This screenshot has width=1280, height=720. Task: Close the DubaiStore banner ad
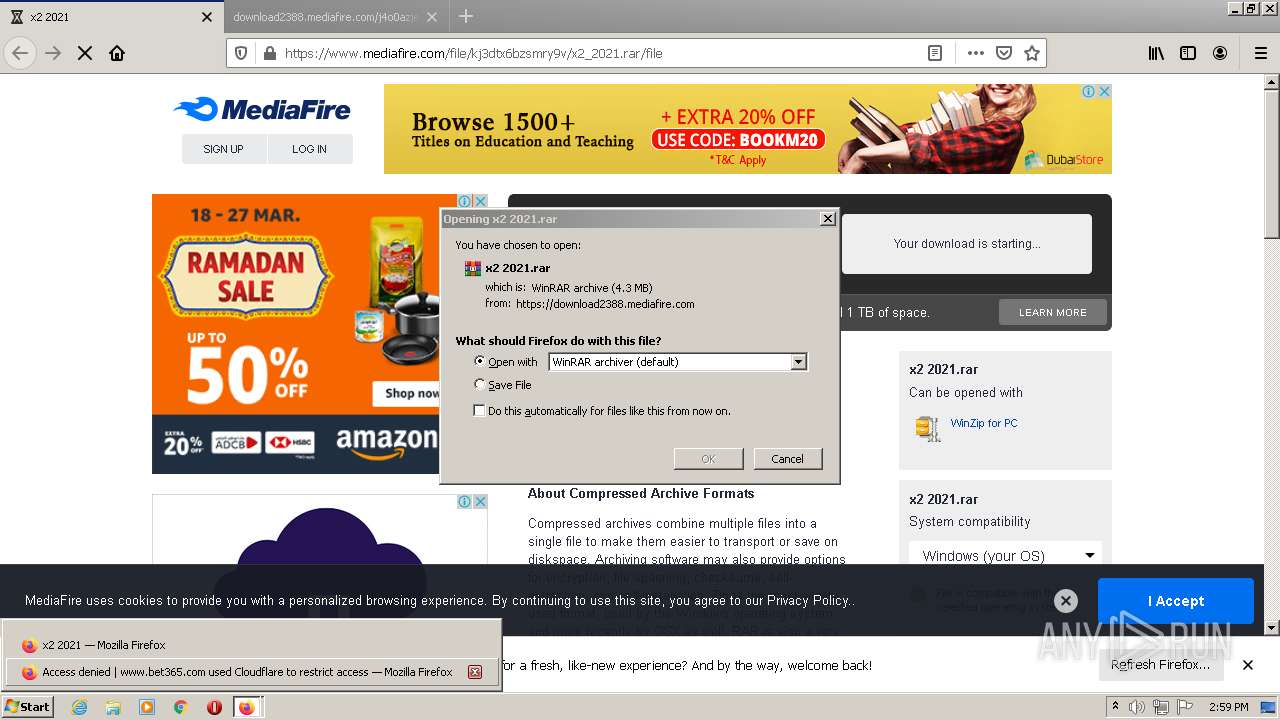pos(1104,91)
